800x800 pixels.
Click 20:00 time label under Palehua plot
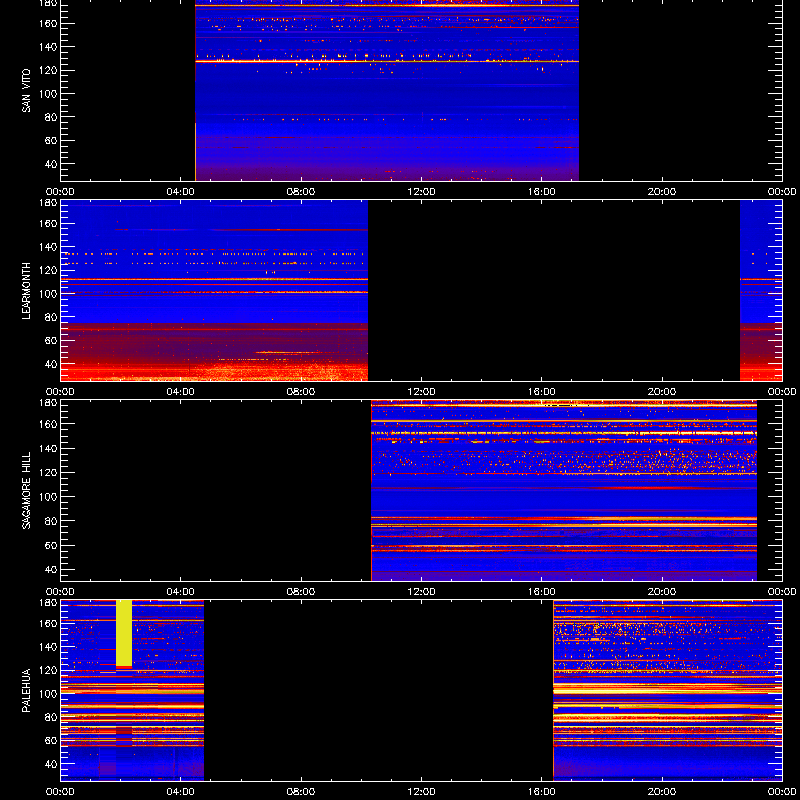coord(662,792)
